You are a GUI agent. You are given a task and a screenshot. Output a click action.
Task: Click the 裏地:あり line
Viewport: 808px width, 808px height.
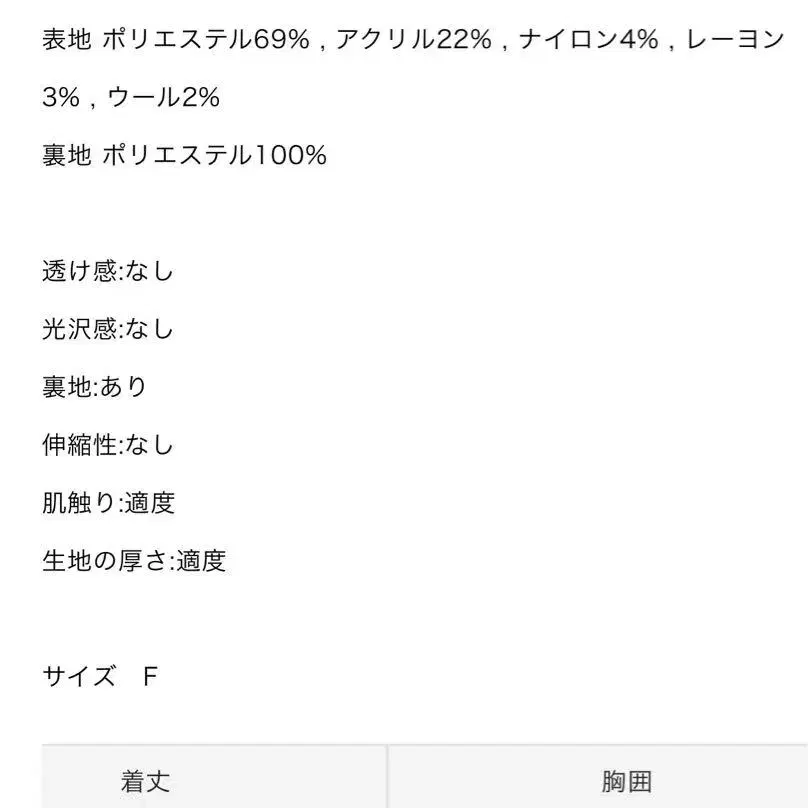95,386
